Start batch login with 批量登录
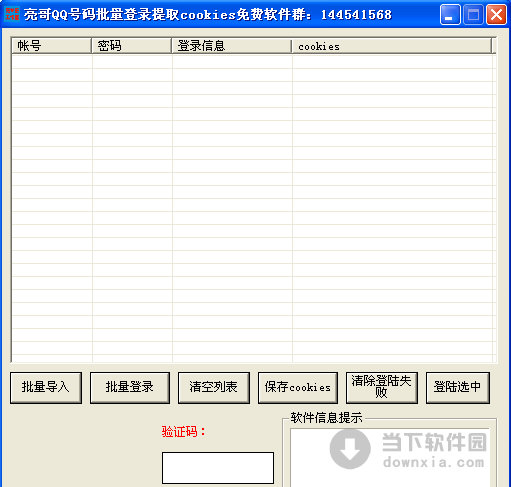This screenshot has width=511, height=487. click(x=130, y=388)
